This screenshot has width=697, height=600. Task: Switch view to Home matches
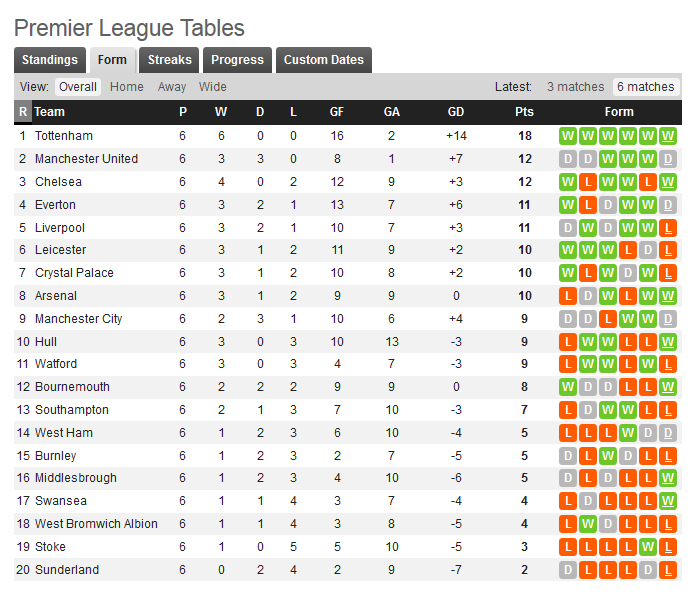pos(127,87)
